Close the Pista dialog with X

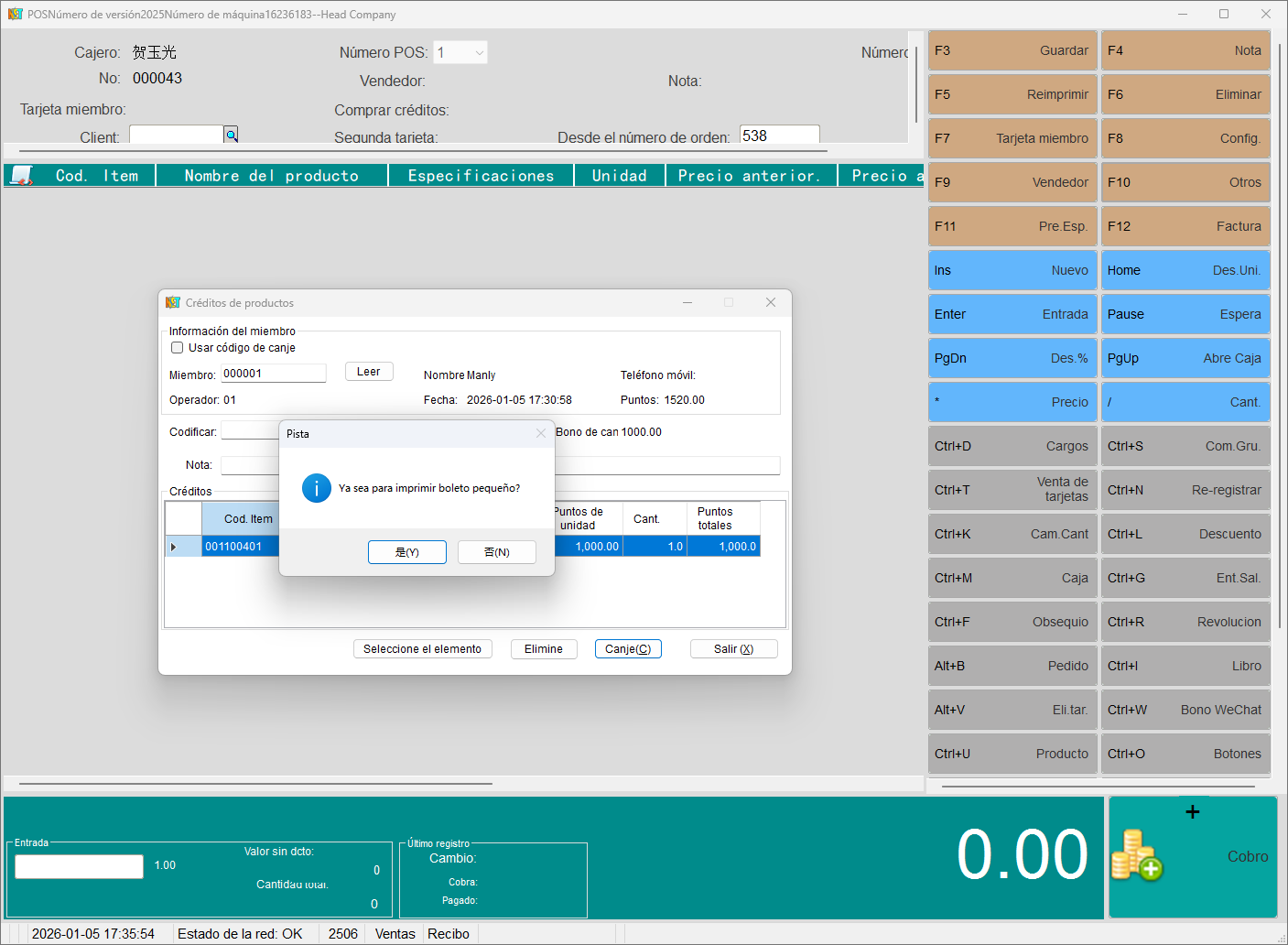541,433
